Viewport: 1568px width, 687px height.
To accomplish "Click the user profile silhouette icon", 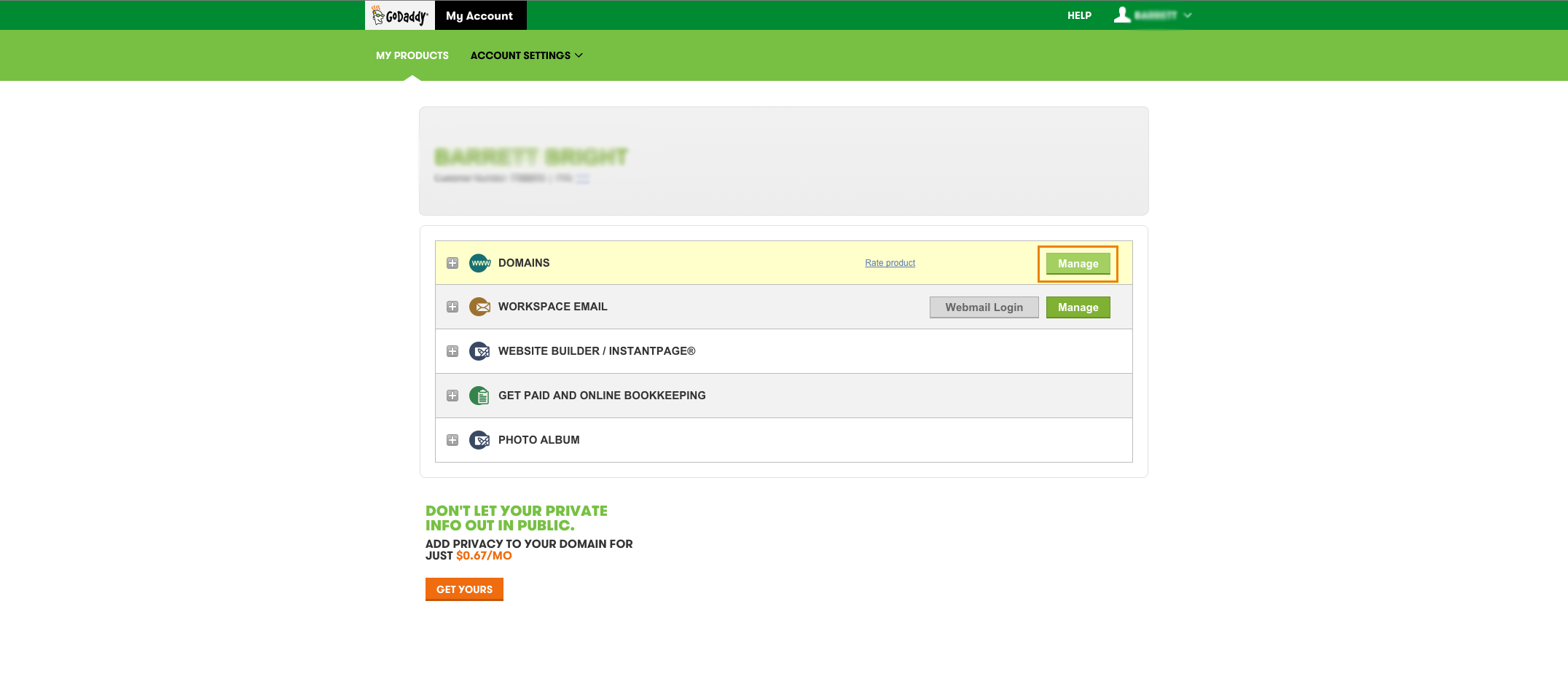I will (1122, 15).
